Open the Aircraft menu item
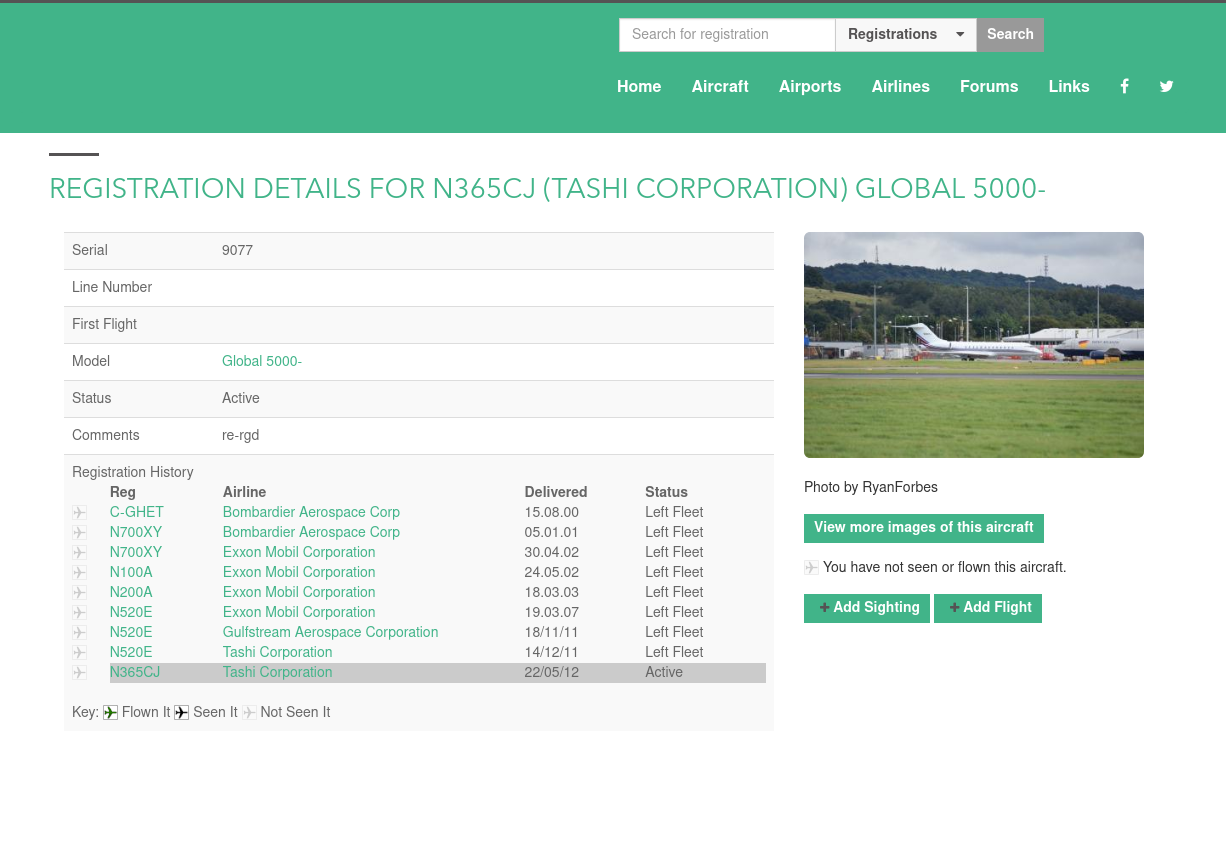The image size is (1226, 851). tap(720, 86)
